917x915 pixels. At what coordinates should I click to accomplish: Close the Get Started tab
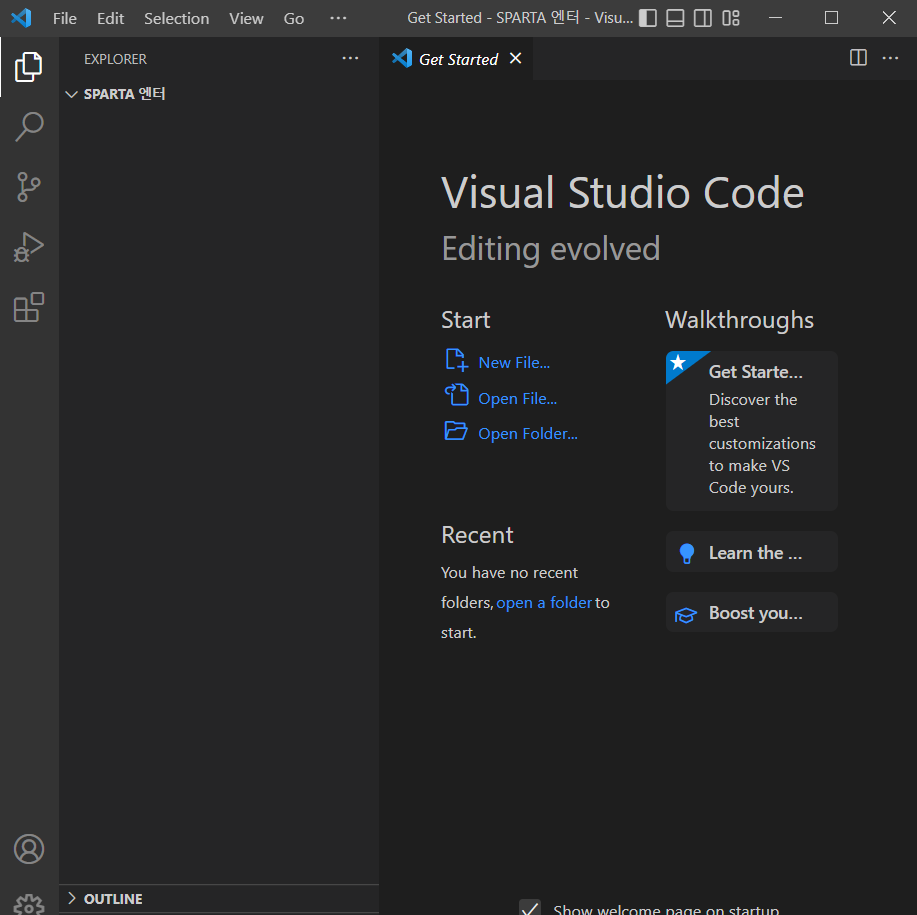(x=515, y=58)
